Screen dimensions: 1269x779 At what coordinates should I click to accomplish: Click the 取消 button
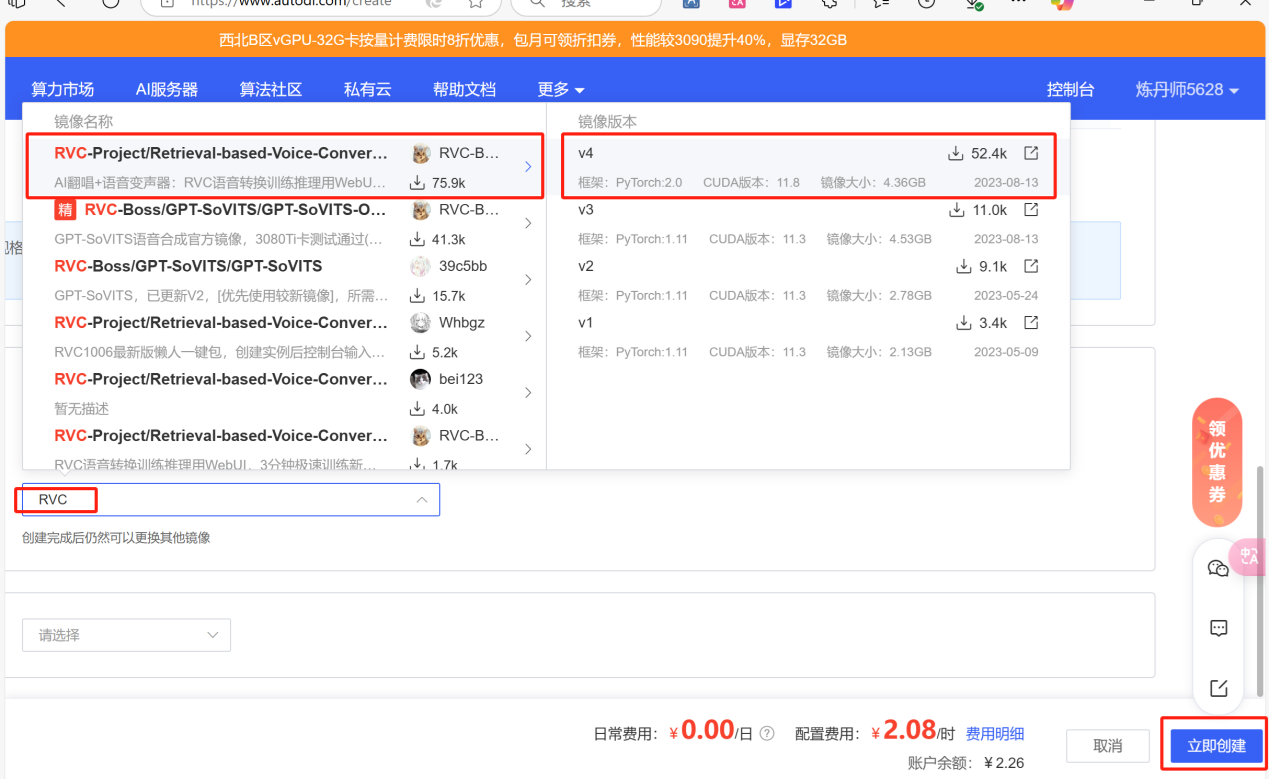pyautogui.click(x=1107, y=746)
